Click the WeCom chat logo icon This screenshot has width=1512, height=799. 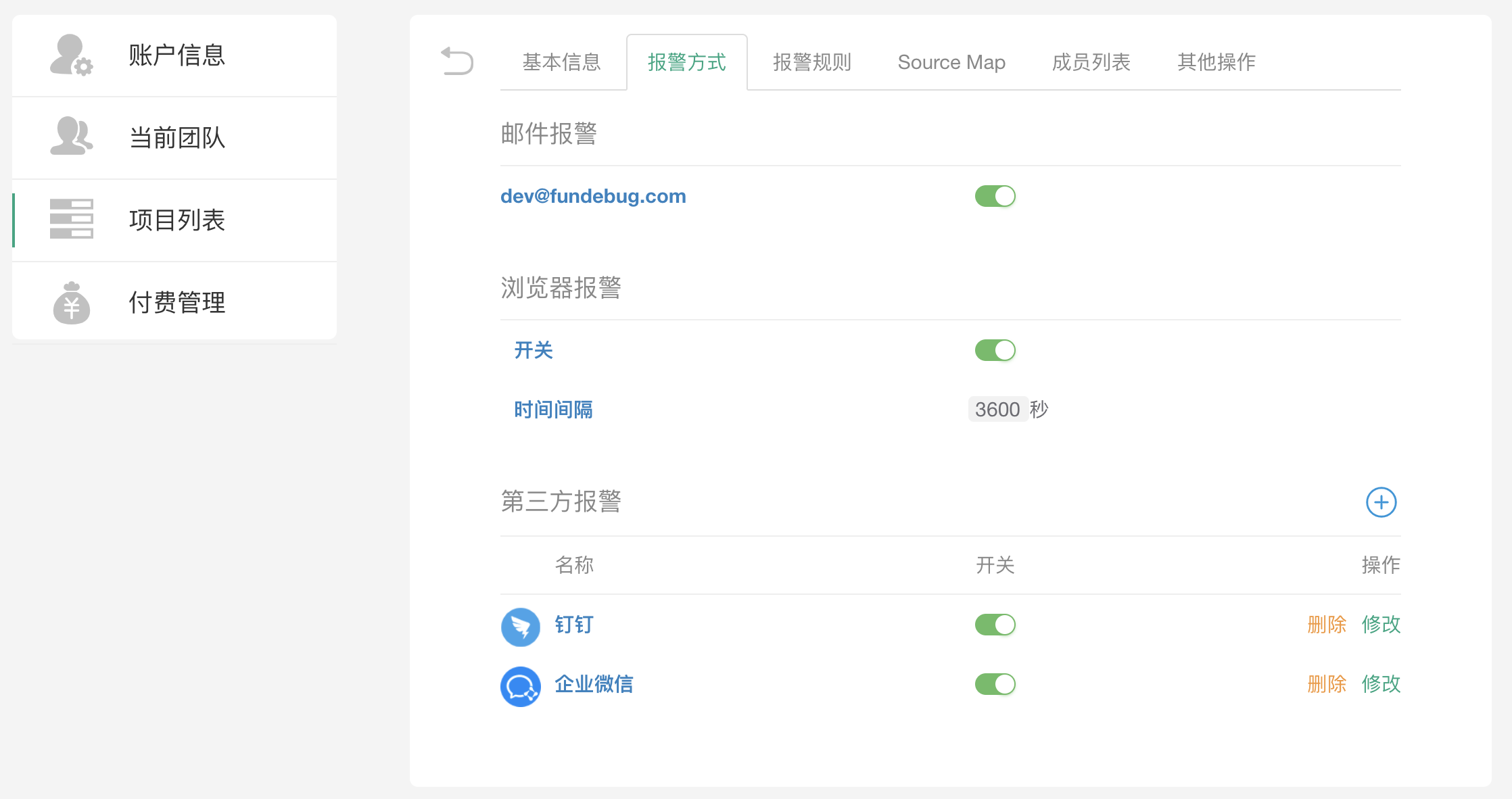tap(520, 686)
